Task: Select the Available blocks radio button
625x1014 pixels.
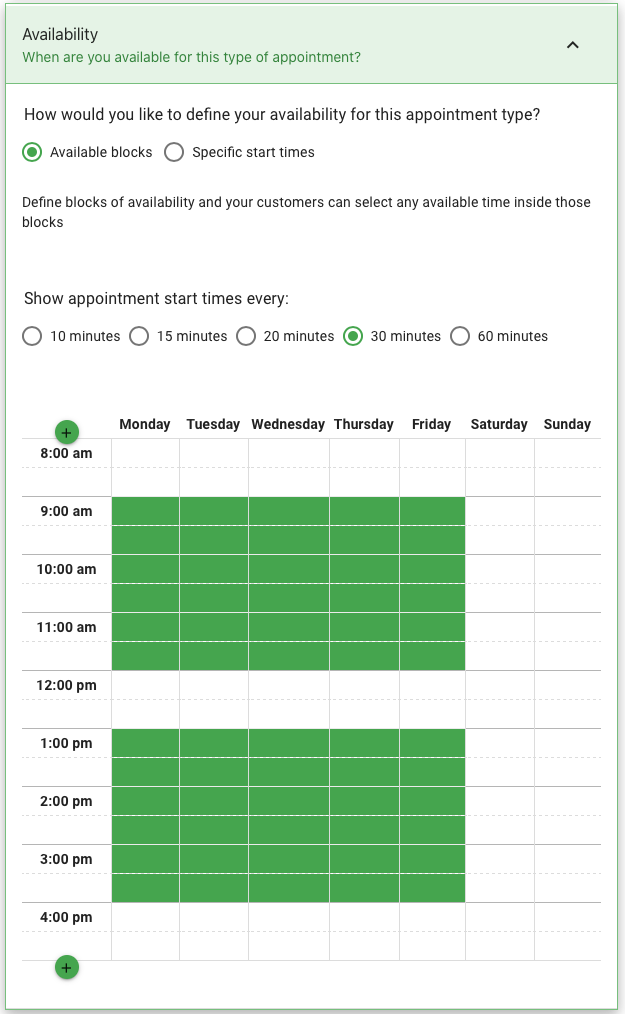Action: pyautogui.click(x=32, y=152)
